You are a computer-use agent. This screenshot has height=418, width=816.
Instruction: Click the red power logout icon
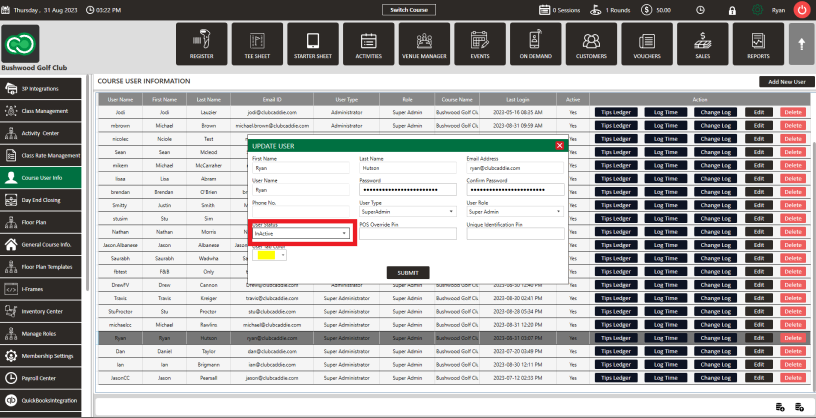pos(801,10)
